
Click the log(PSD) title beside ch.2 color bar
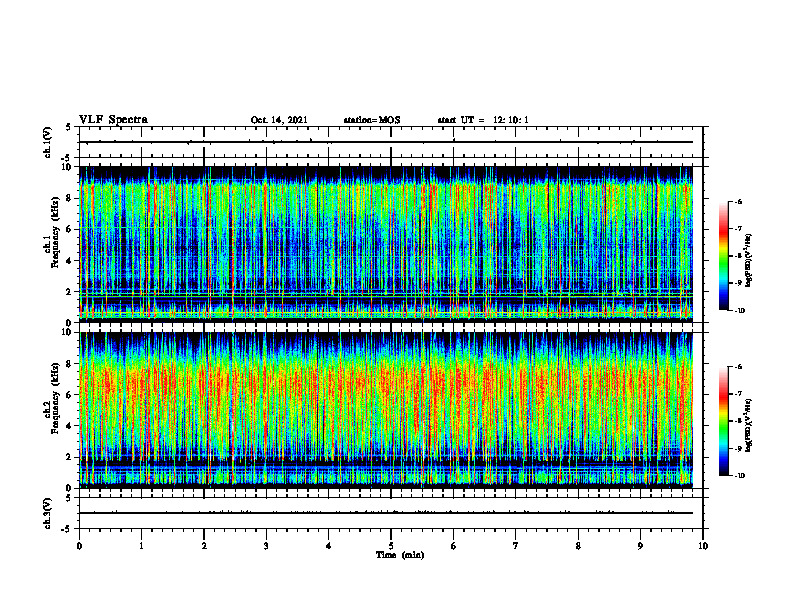(x=749, y=425)
